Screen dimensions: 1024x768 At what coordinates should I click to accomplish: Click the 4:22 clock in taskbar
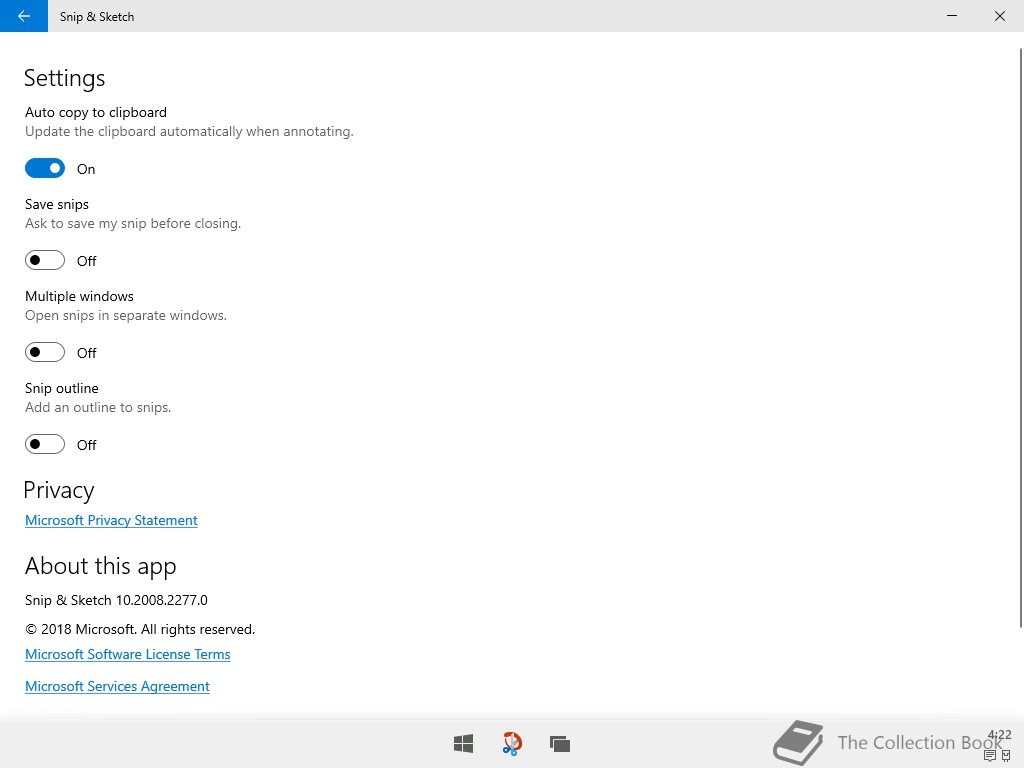coord(1000,735)
